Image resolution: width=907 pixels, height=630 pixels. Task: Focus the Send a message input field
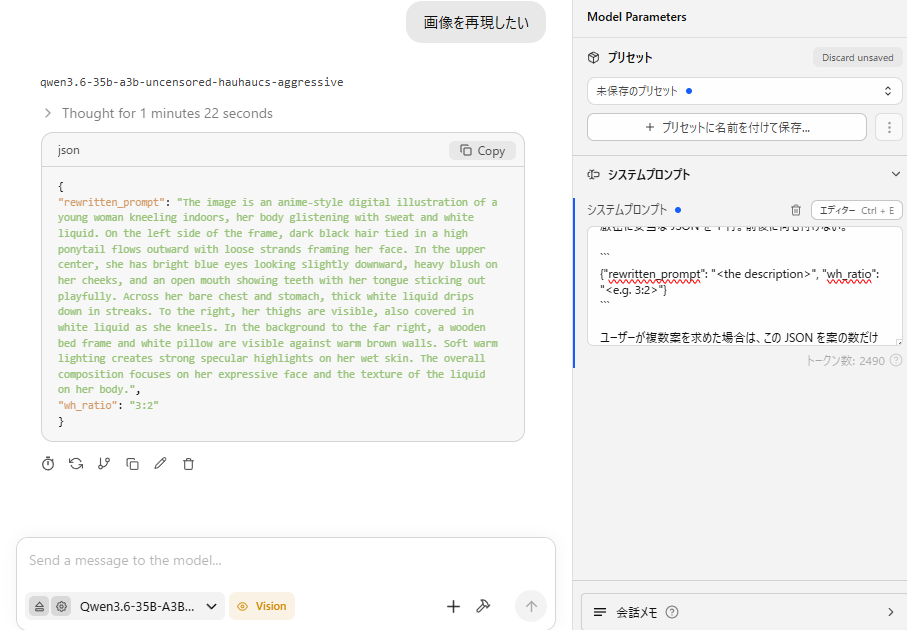[286, 561]
